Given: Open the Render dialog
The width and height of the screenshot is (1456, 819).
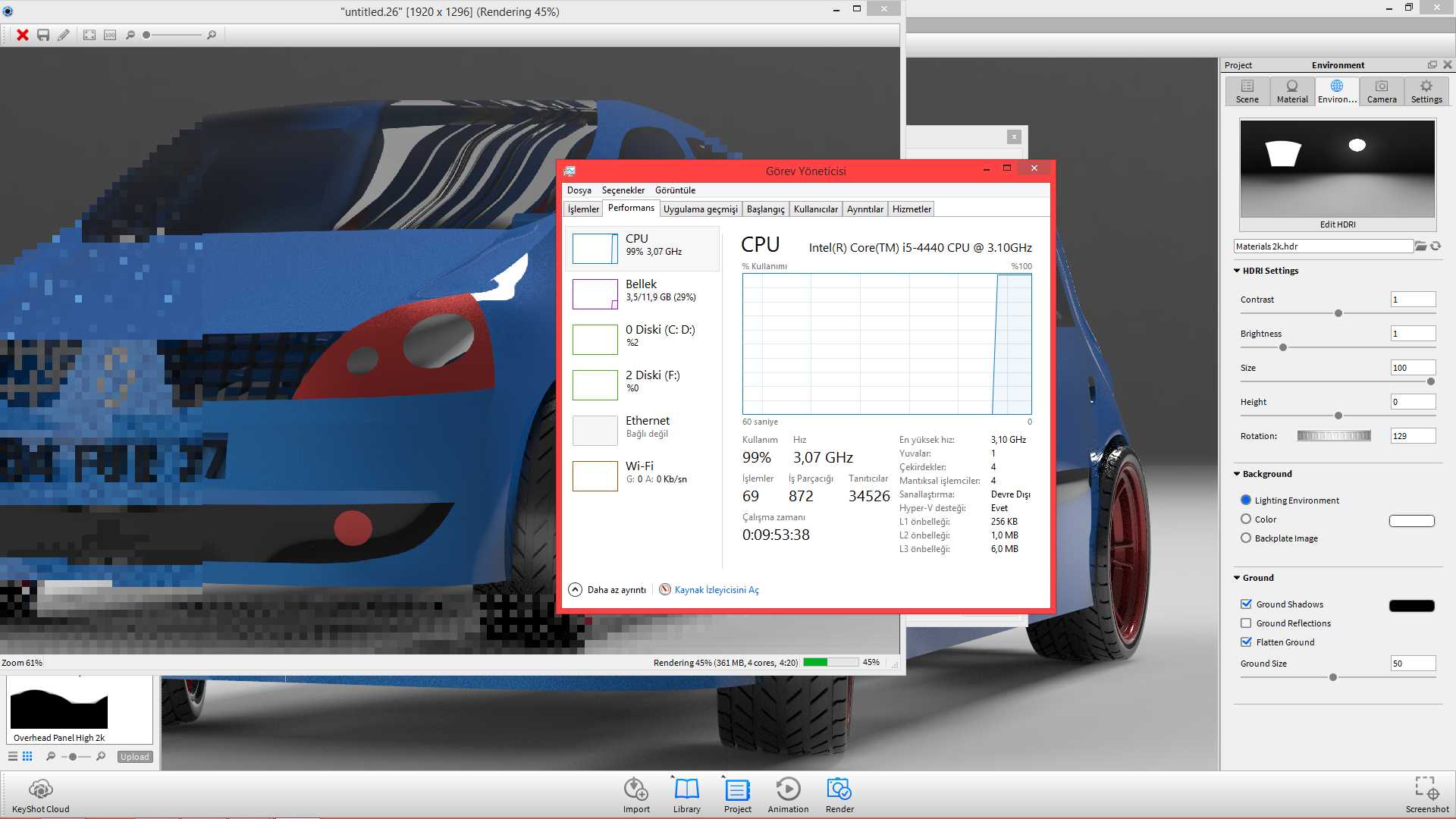Looking at the screenshot, I should 839,795.
